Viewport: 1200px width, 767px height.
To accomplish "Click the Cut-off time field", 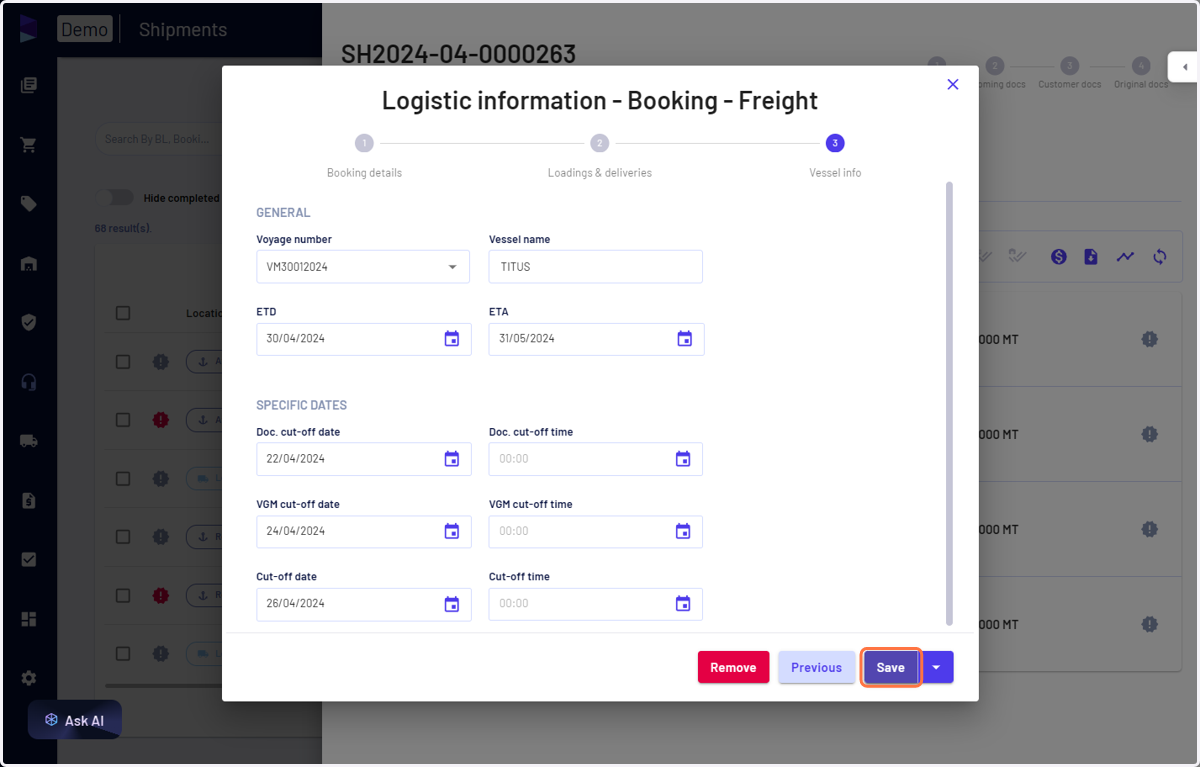I will pyautogui.click(x=596, y=604).
